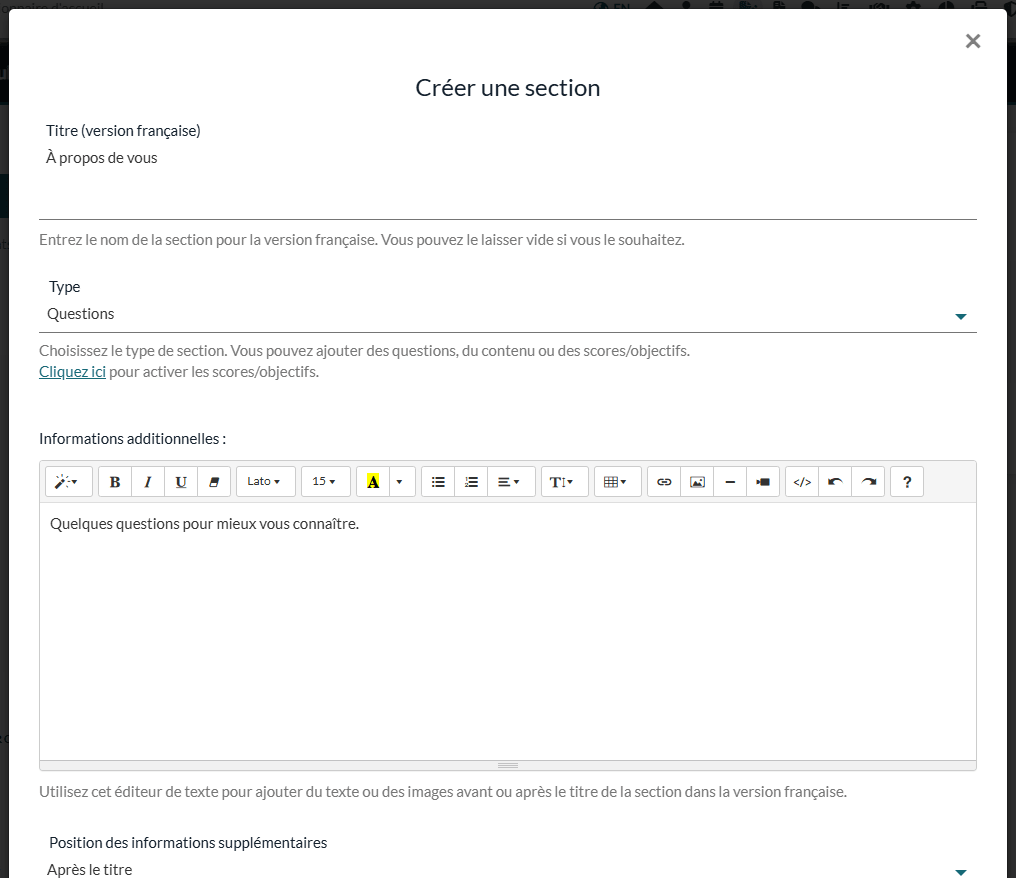Screen dimensions: 1016x878
Task: Open the magic wand style menu
Action: [69, 481]
